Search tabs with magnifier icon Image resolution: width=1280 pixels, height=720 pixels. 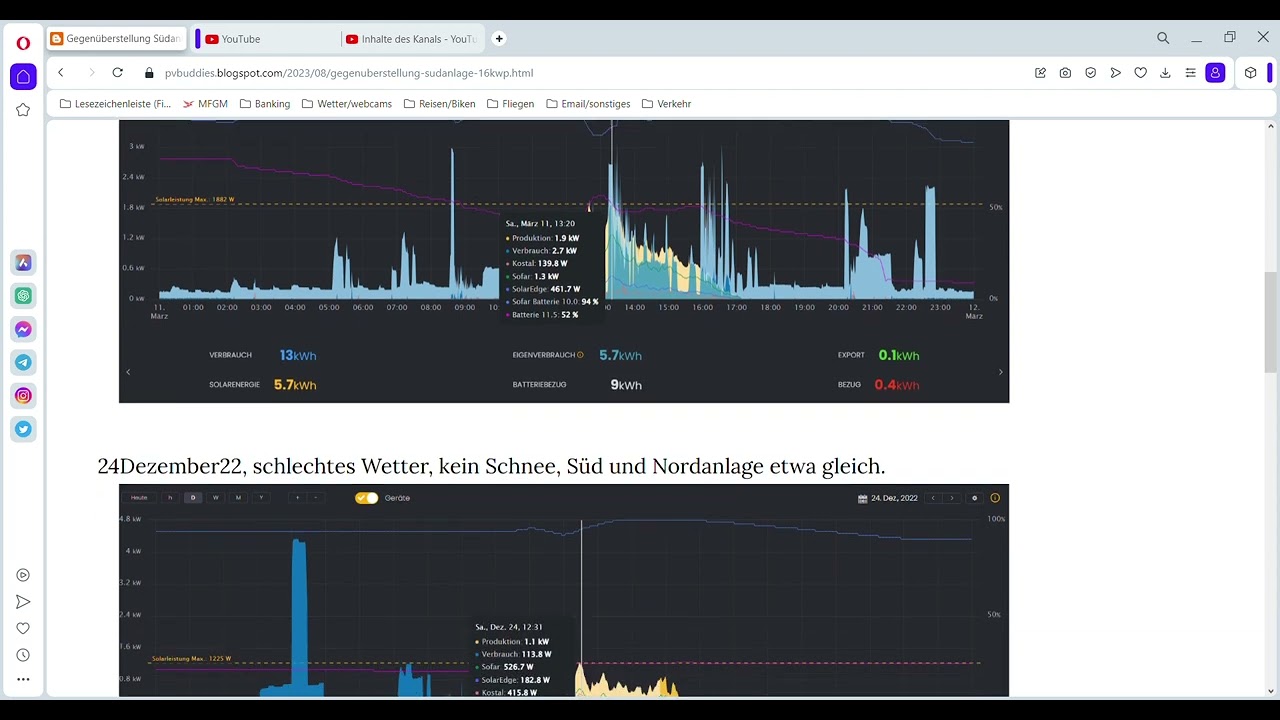(1163, 38)
